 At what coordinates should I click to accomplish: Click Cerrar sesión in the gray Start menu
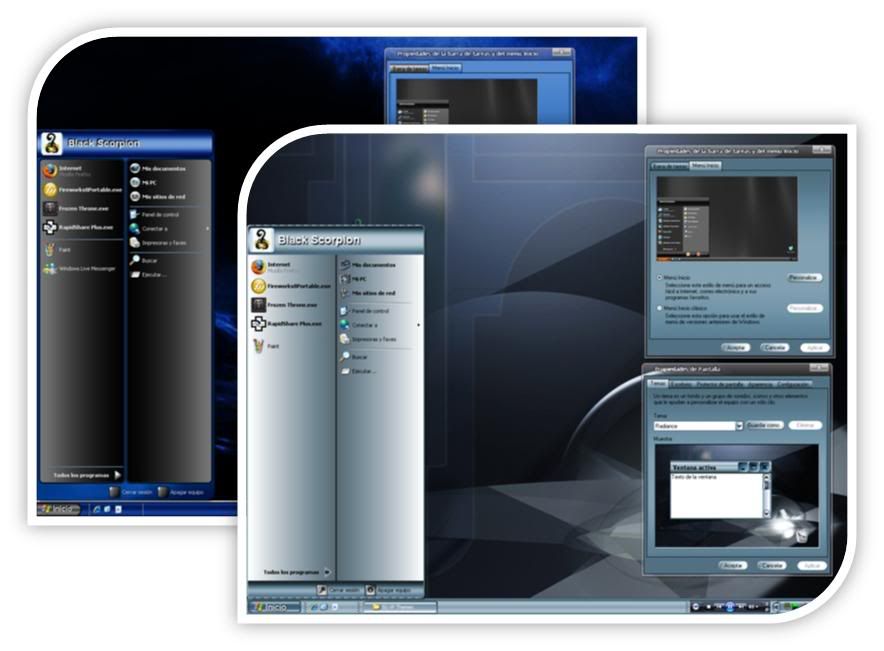coord(338,590)
